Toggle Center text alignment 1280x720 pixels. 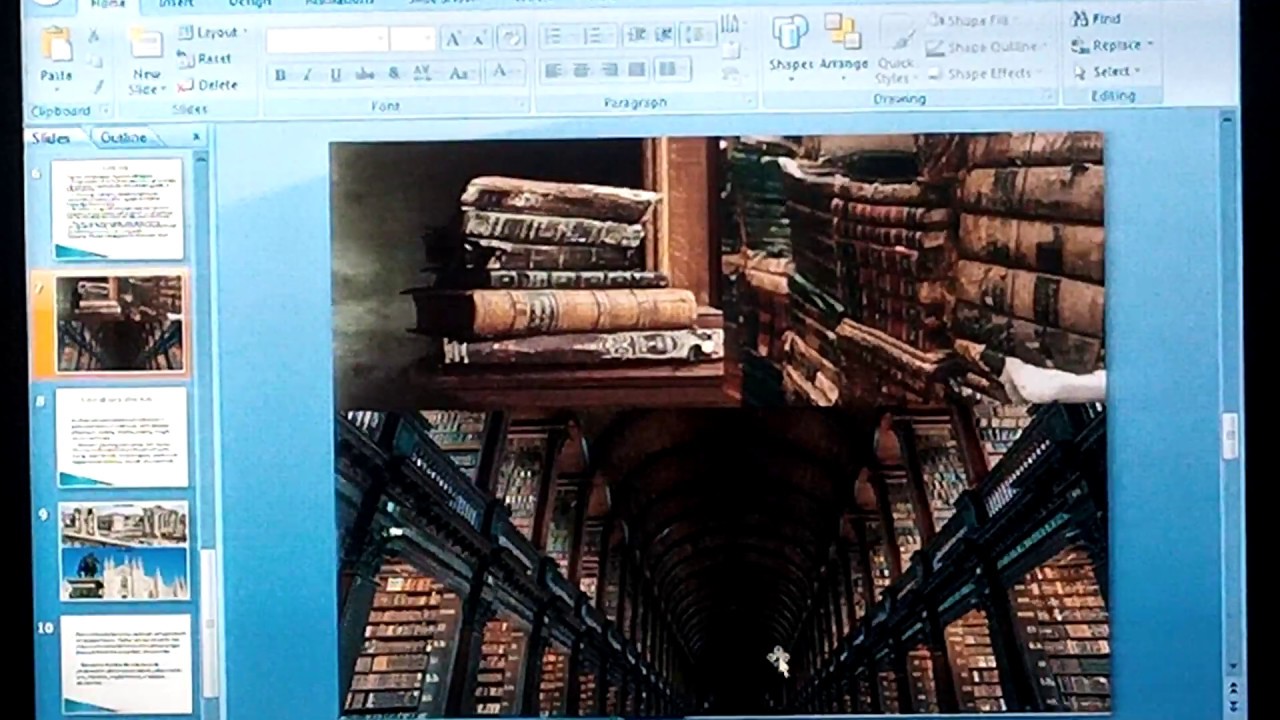tap(581, 70)
